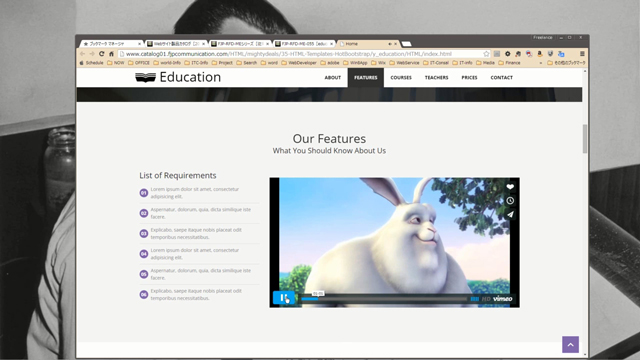This screenshot has height=360, width=640.
Task: Switch to the Webサイト製品カタログ tab
Action: 176,44
